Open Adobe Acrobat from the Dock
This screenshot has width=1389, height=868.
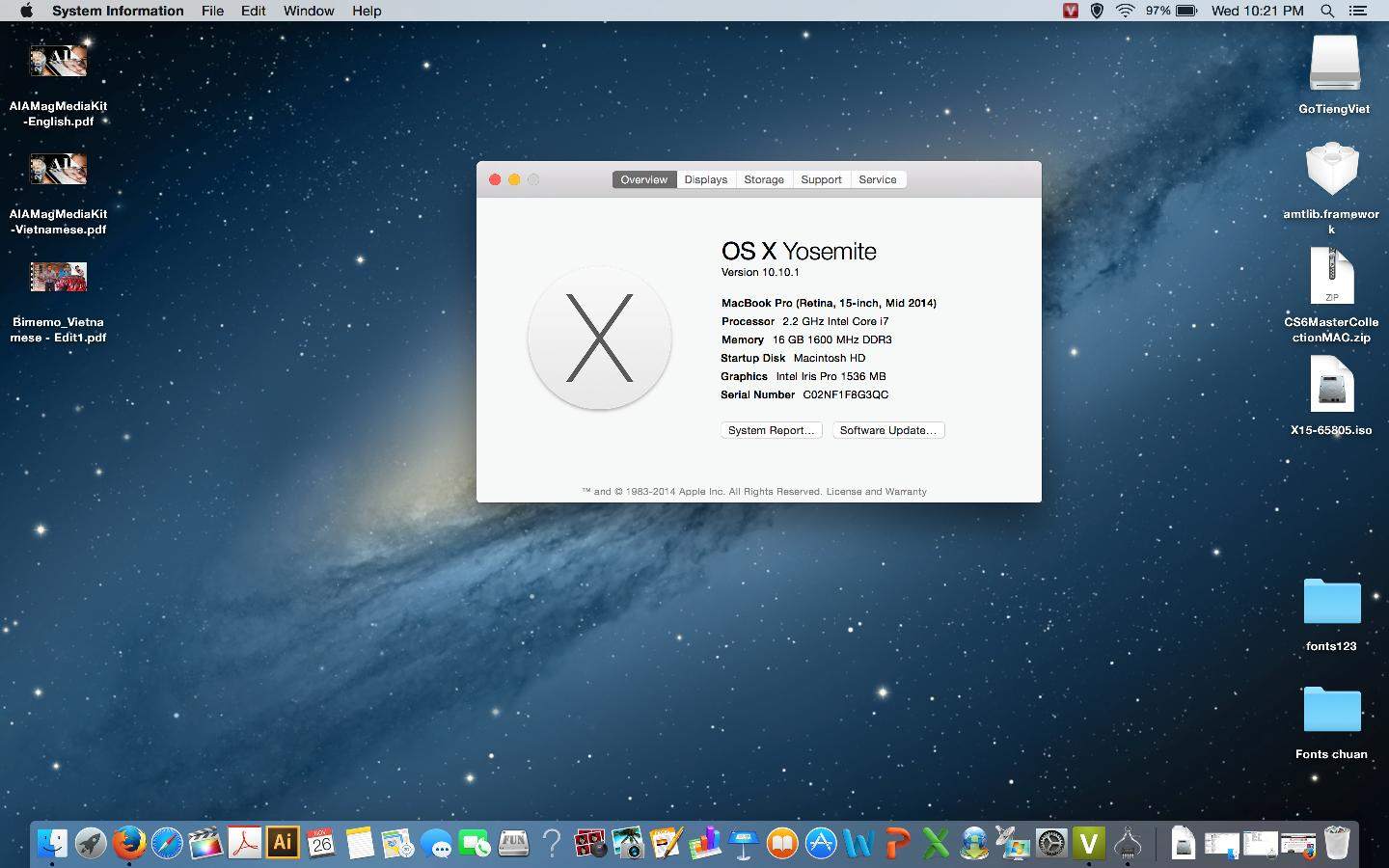pos(244,843)
